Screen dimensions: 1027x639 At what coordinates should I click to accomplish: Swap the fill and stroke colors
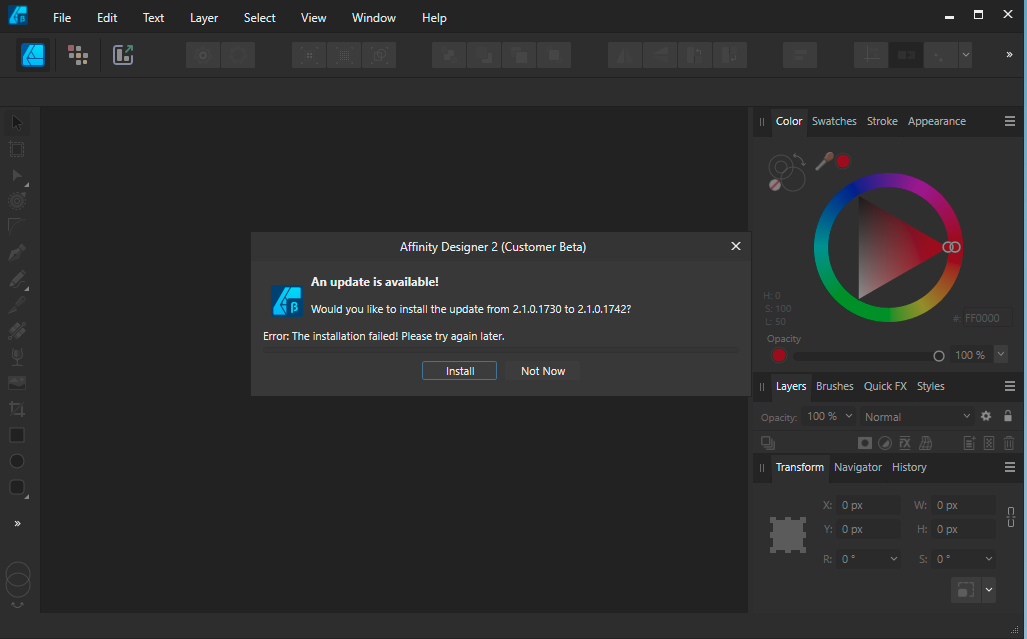click(798, 159)
